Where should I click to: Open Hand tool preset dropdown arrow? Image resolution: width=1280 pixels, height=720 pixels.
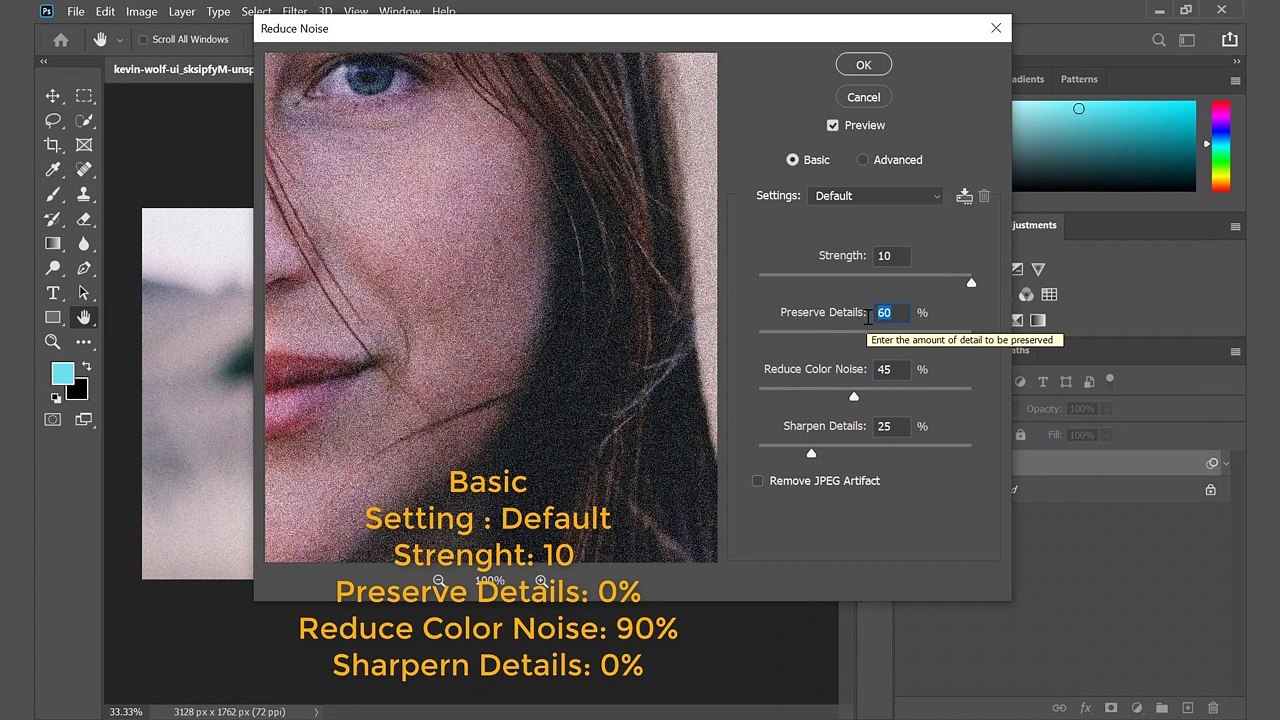tap(120, 40)
